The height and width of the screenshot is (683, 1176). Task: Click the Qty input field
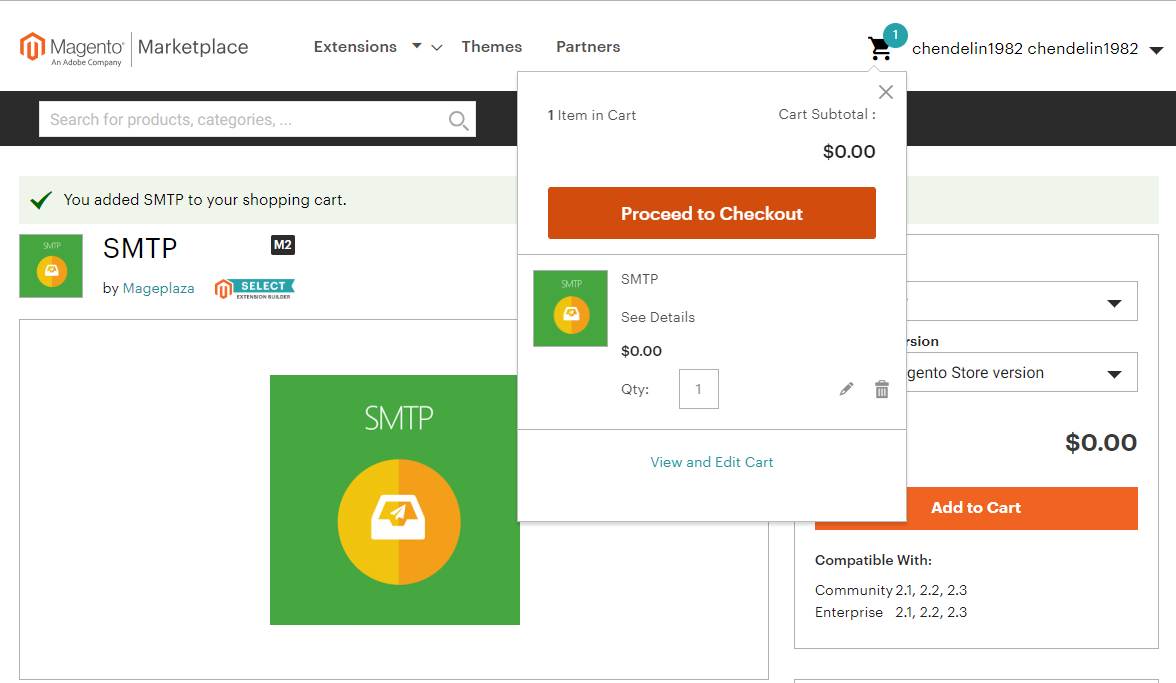[x=698, y=389]
